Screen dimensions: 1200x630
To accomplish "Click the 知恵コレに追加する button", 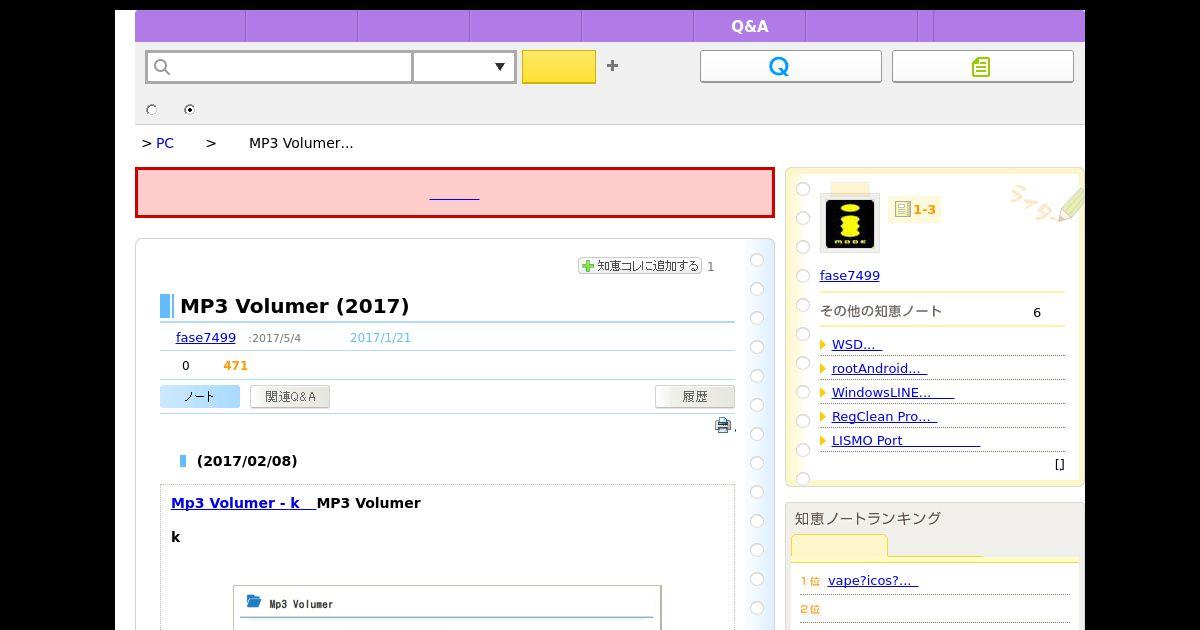I will click(x=640, y=266).
